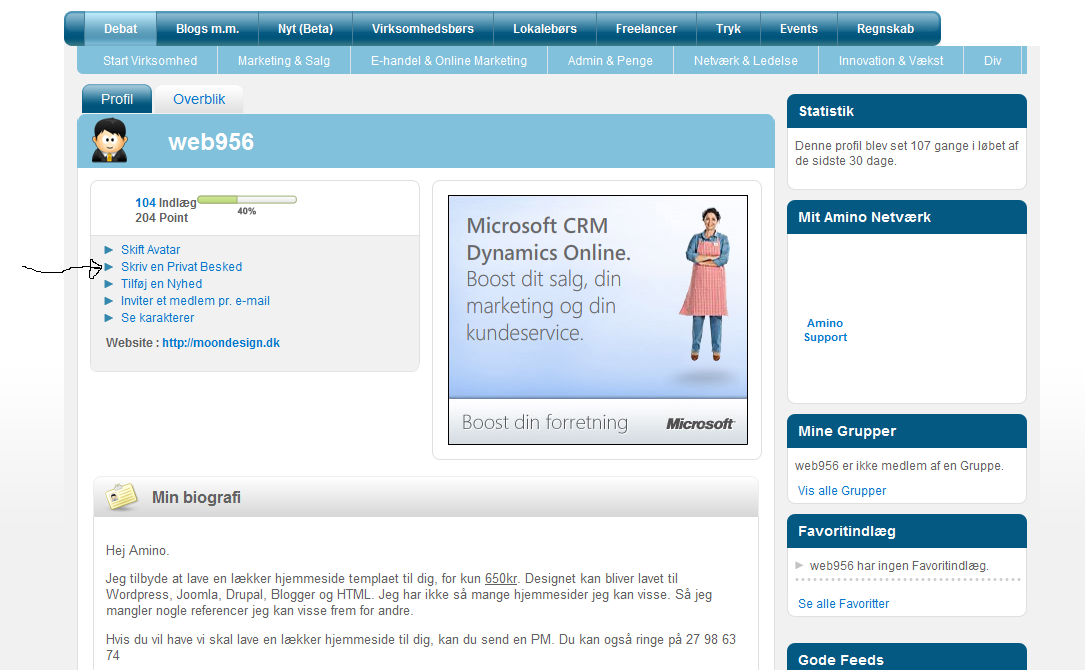
Task: Open the Amino Support network link
Action: [825, 330]
